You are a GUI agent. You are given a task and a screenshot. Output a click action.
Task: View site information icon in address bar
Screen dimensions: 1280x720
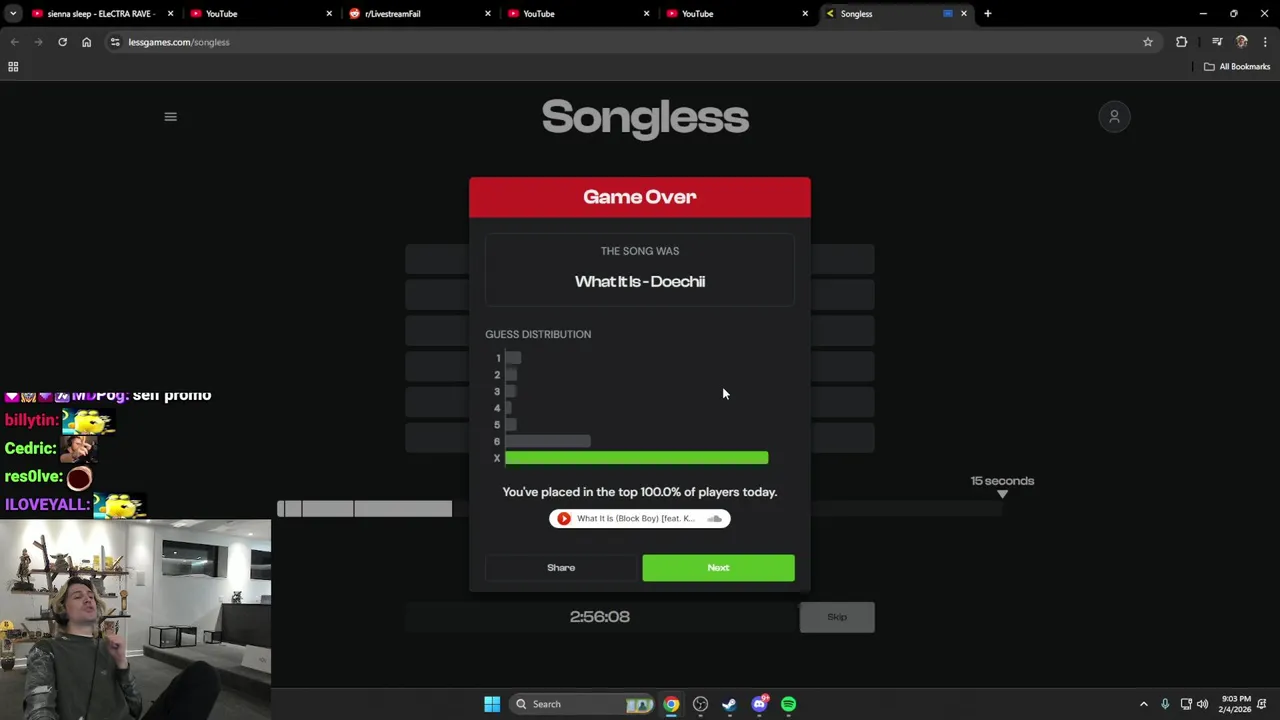115,42
